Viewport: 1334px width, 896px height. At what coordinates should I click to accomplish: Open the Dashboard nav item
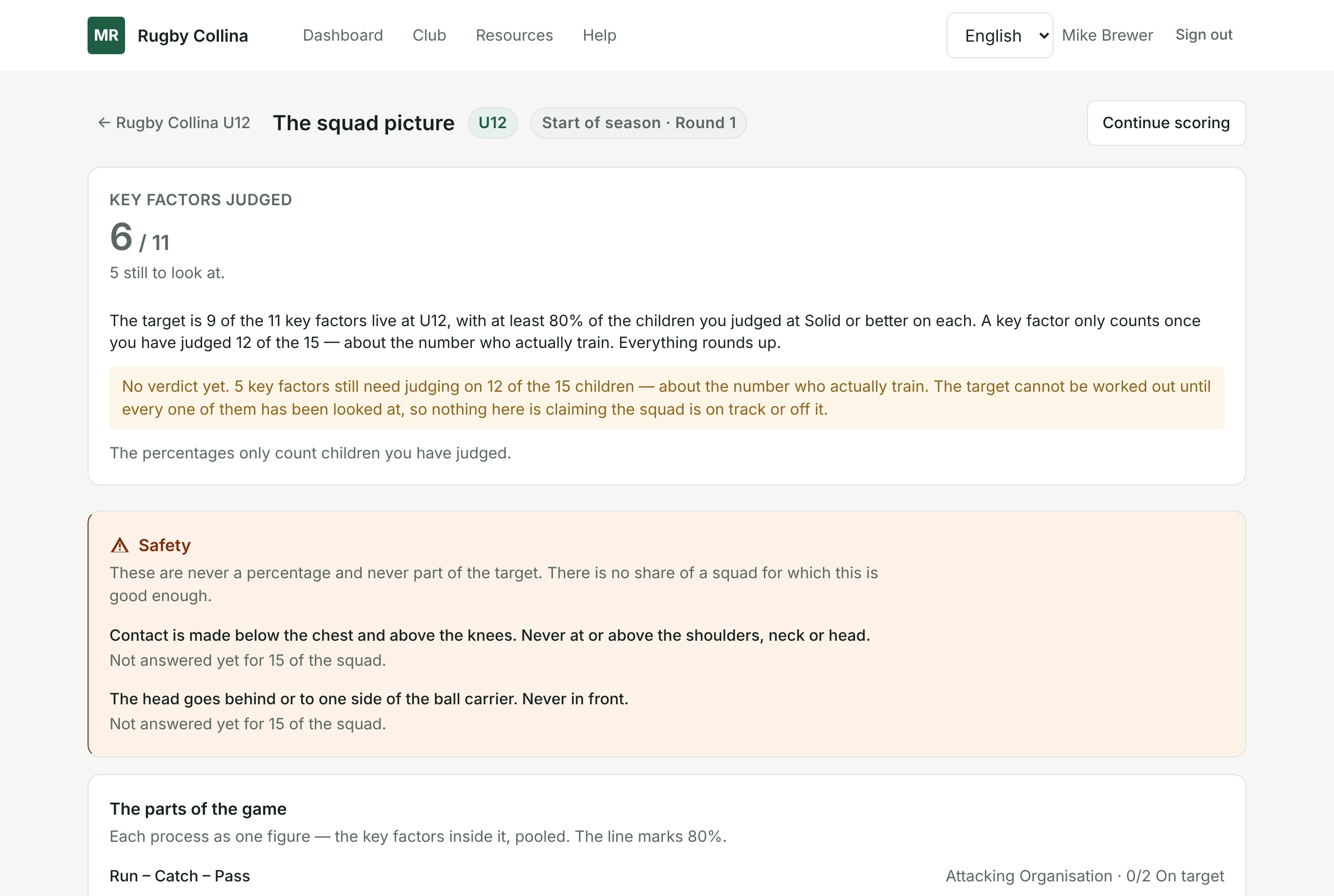point(343,35)
